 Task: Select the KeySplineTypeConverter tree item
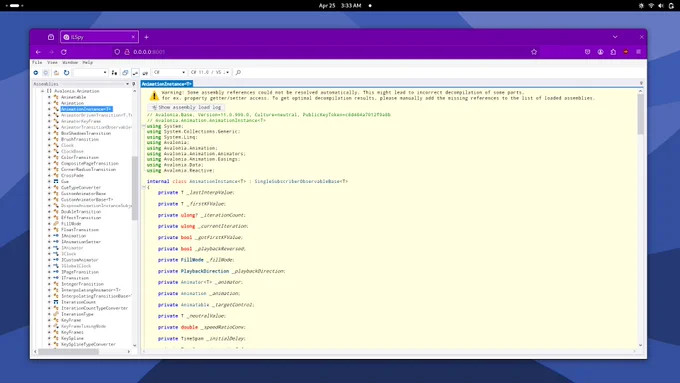(88, 344)
